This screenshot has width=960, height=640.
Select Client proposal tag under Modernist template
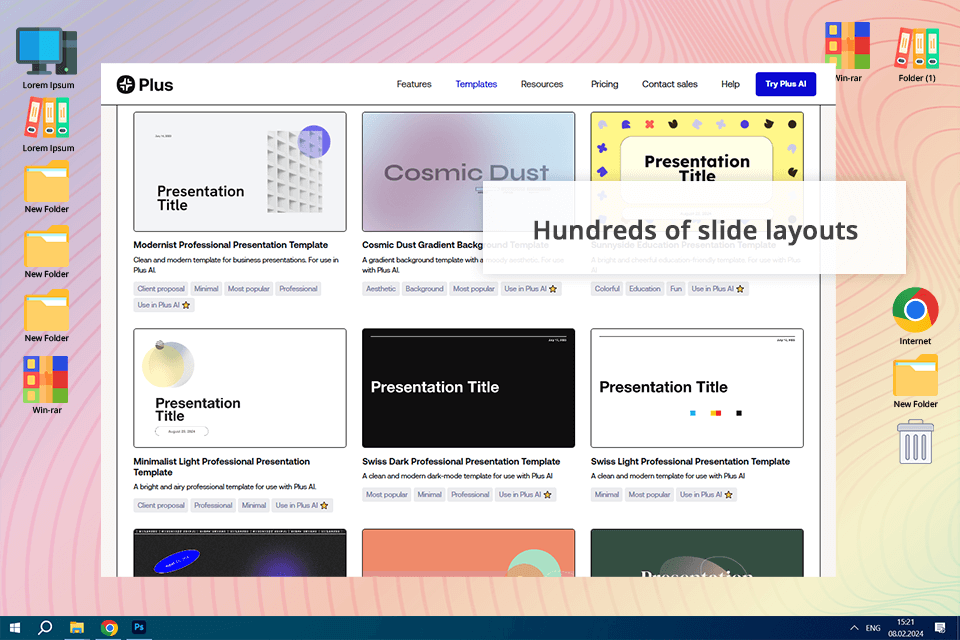pos(161,288)
